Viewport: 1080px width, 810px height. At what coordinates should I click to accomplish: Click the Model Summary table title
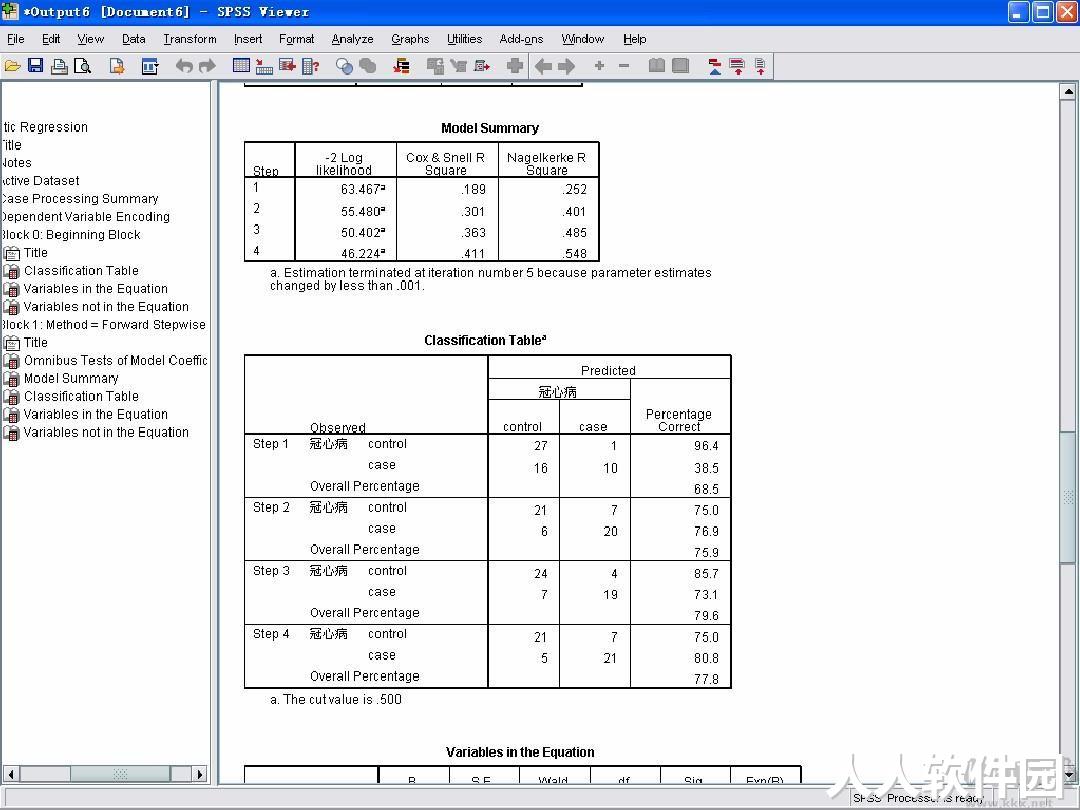[490, 128]
